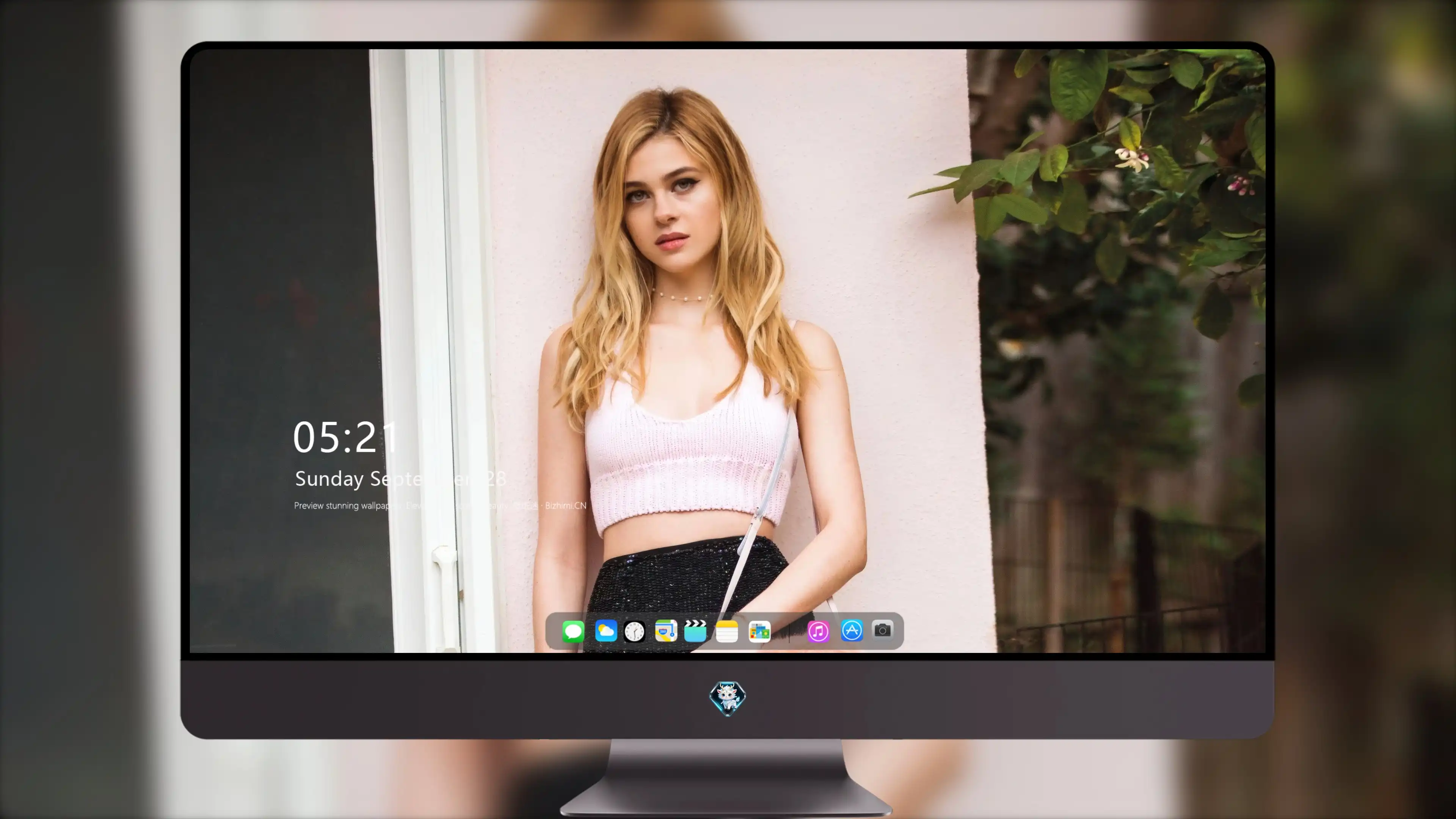1456x819 pixels.
Task: Open the blue App Store icon
Action: (852, 630)
